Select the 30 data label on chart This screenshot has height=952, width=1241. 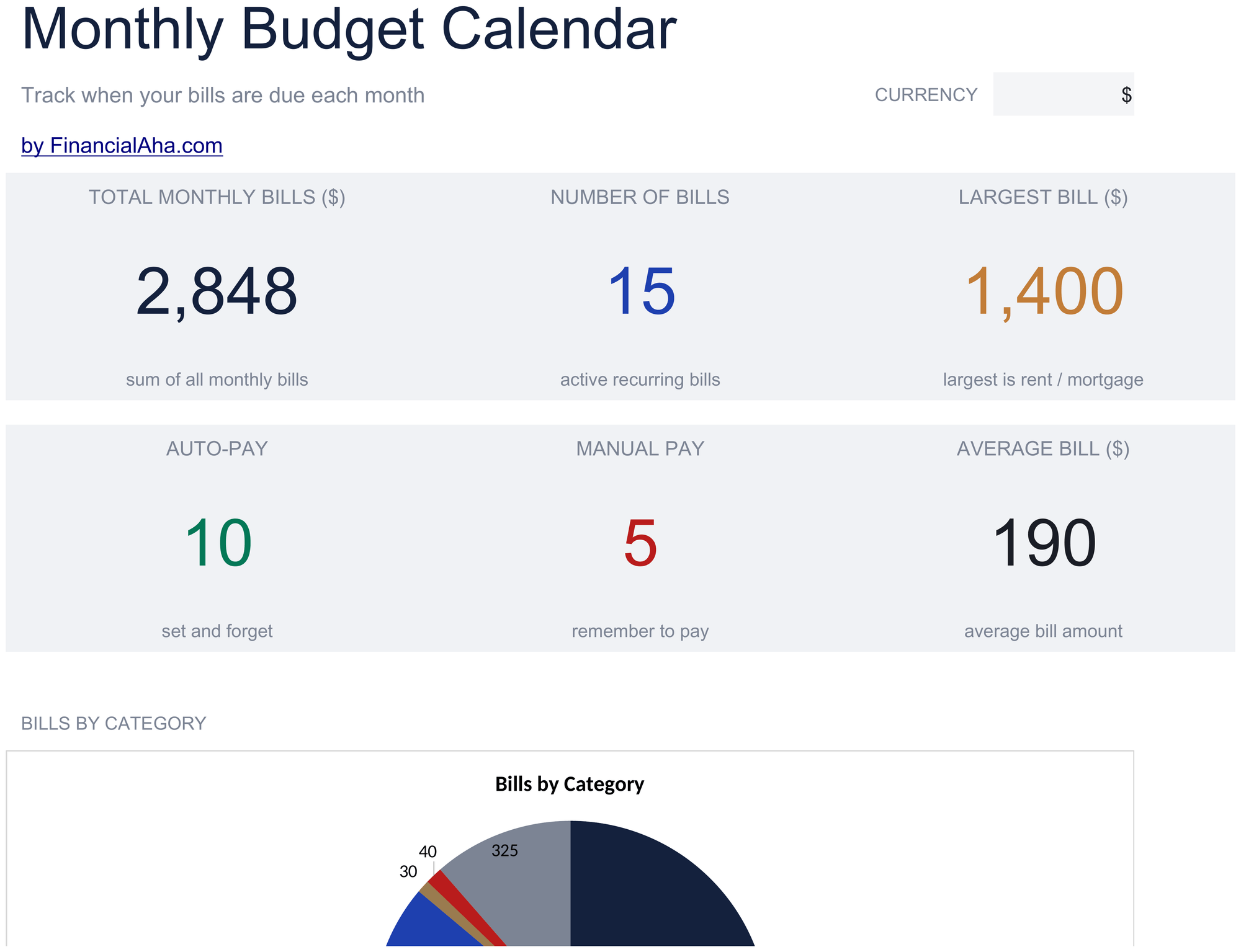tap(408, 872)
